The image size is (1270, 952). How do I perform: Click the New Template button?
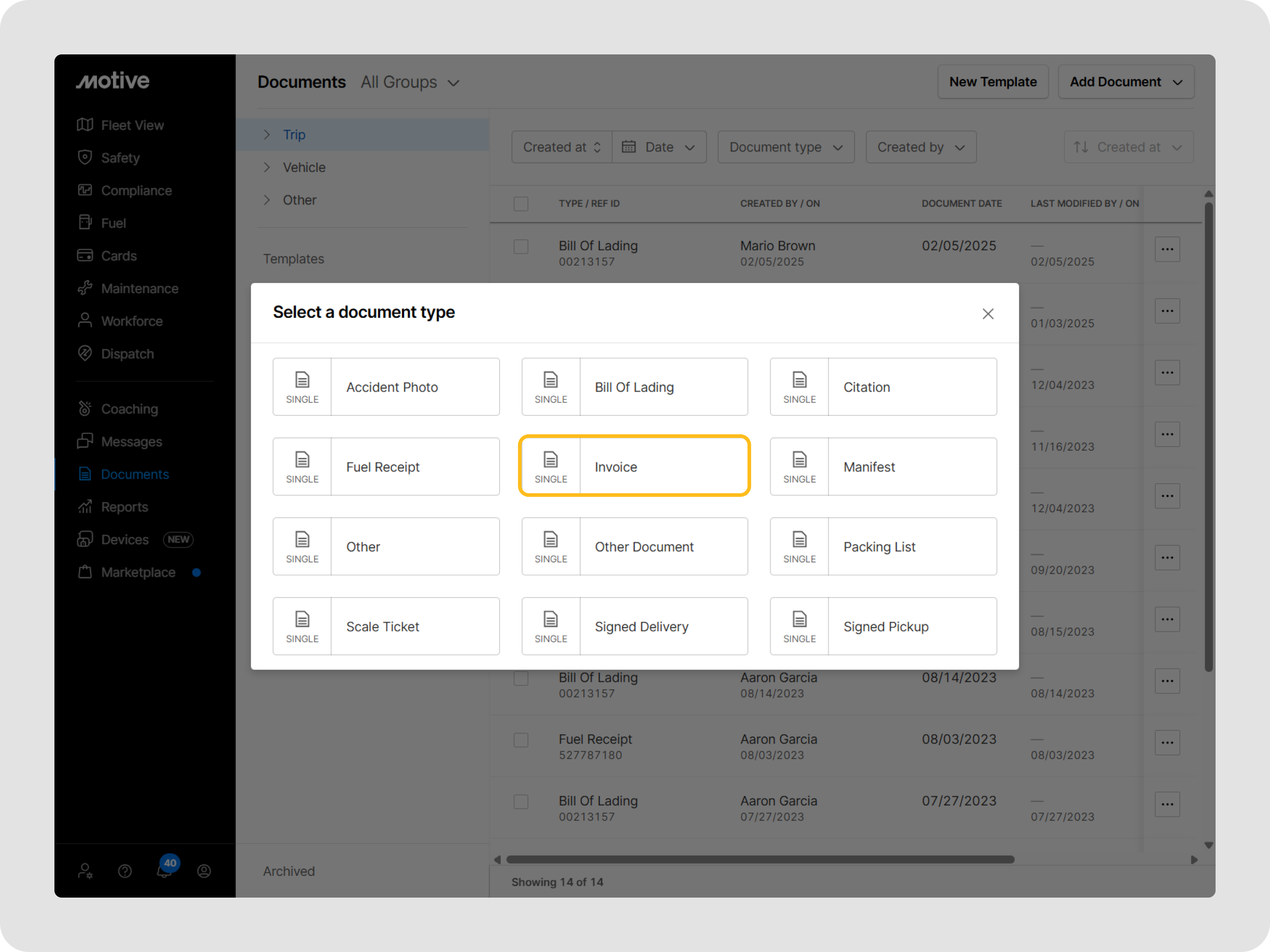click(992, 82)
